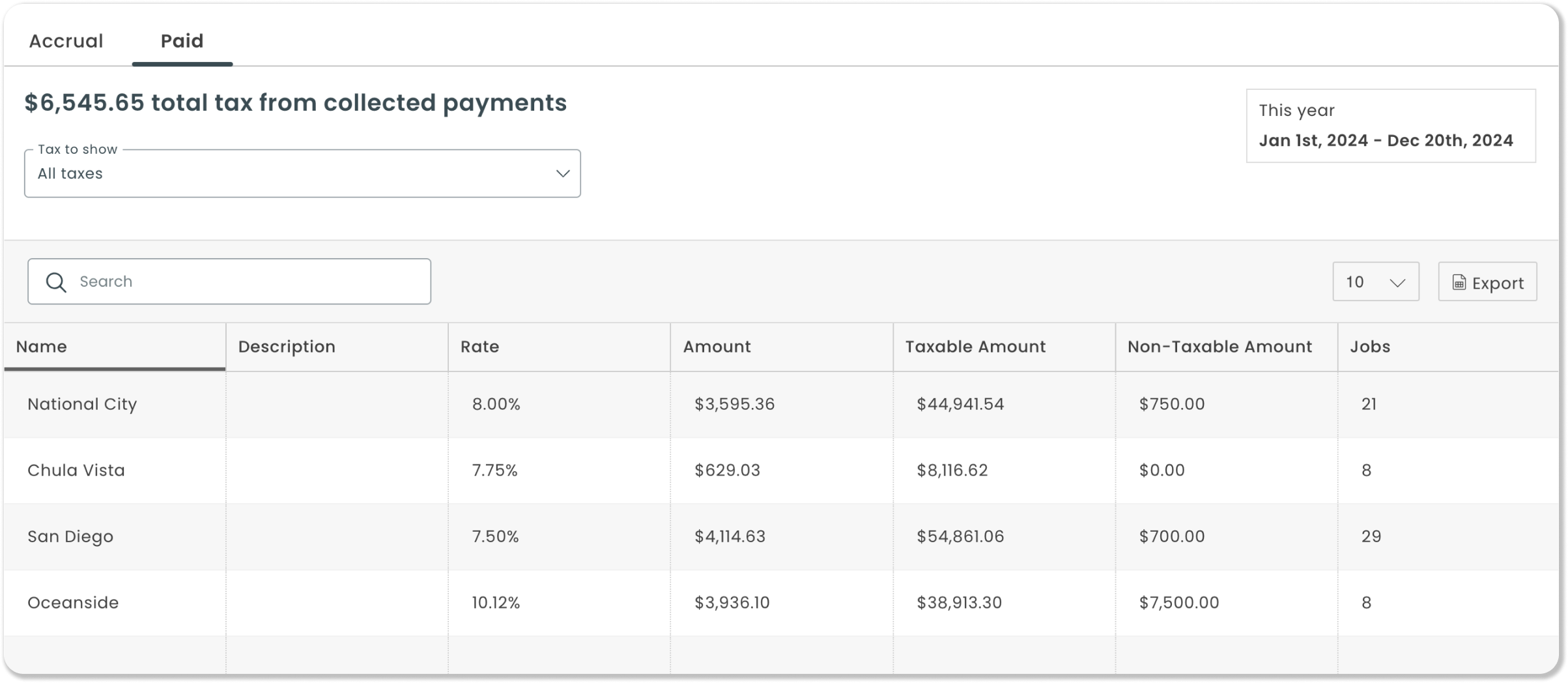This screenshot has width=1568, height=683.
Task: Click the Jobs value in Oceanside row
Action: tap(1366, 602)
